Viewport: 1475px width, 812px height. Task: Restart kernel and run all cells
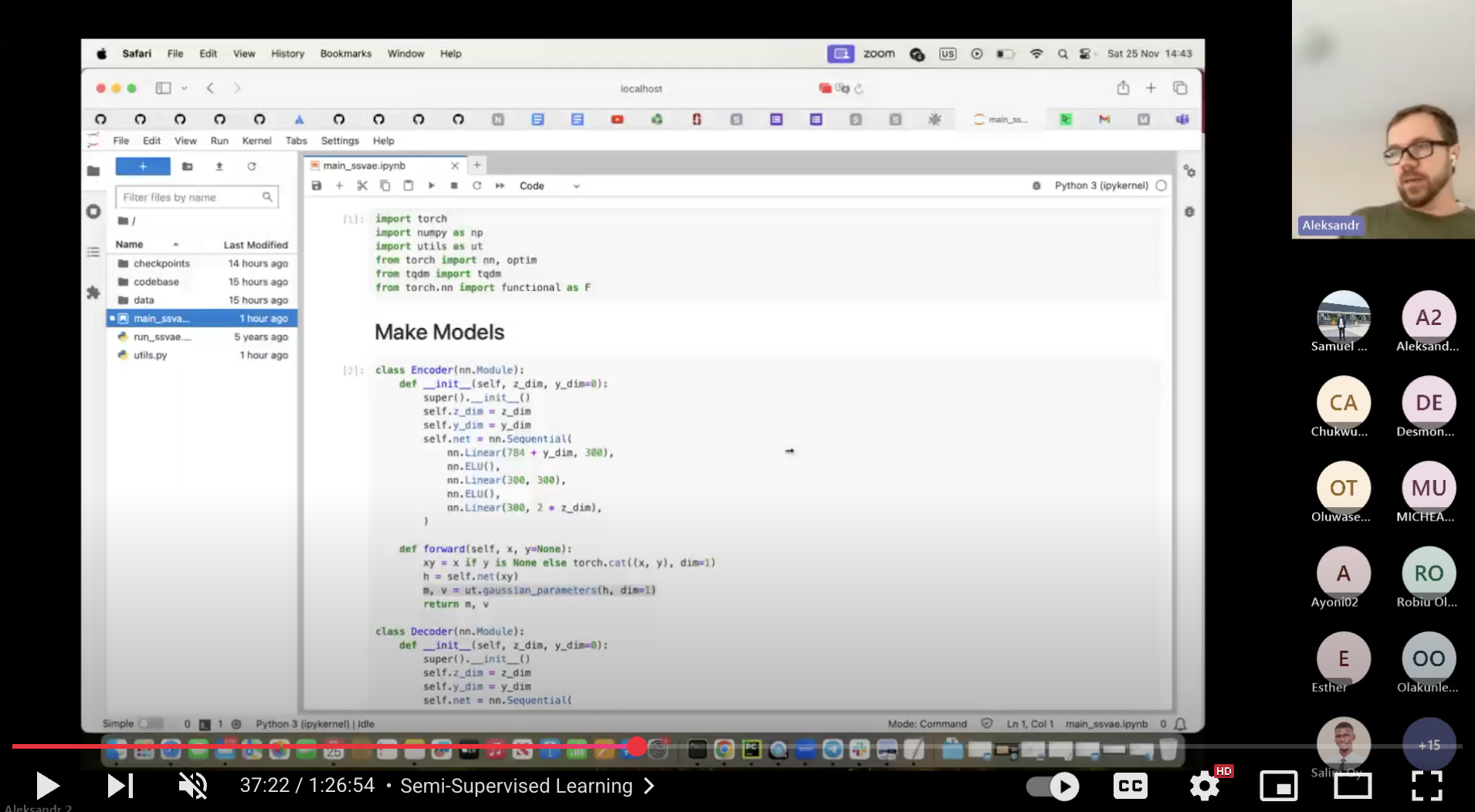pyautogui.click(x=500, y=186)
